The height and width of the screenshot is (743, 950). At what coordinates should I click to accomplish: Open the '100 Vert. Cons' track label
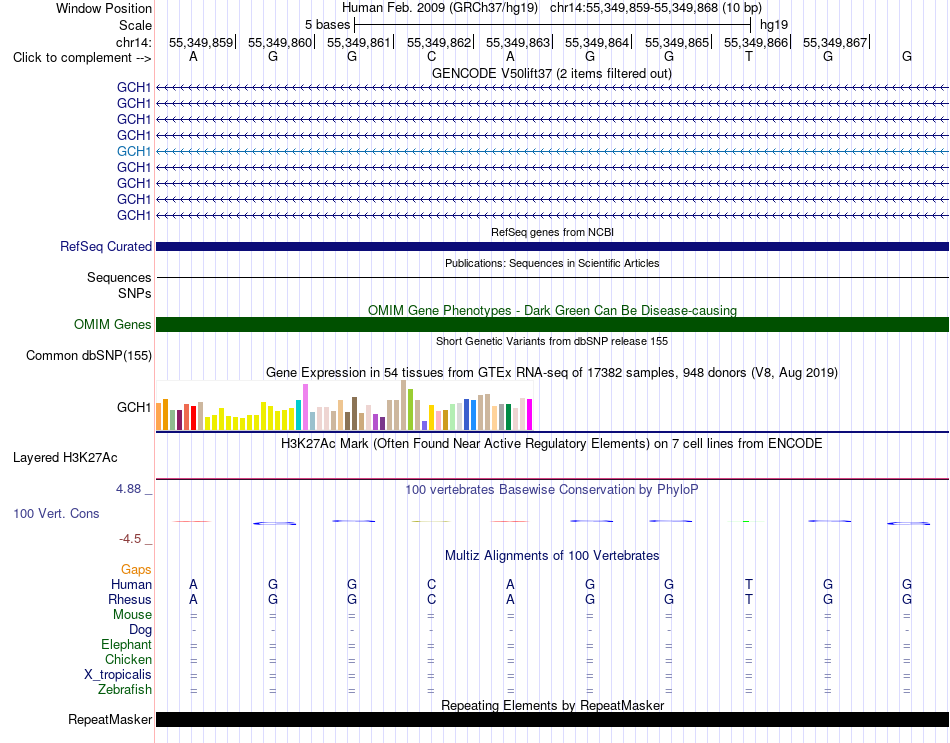click(56, 513)
